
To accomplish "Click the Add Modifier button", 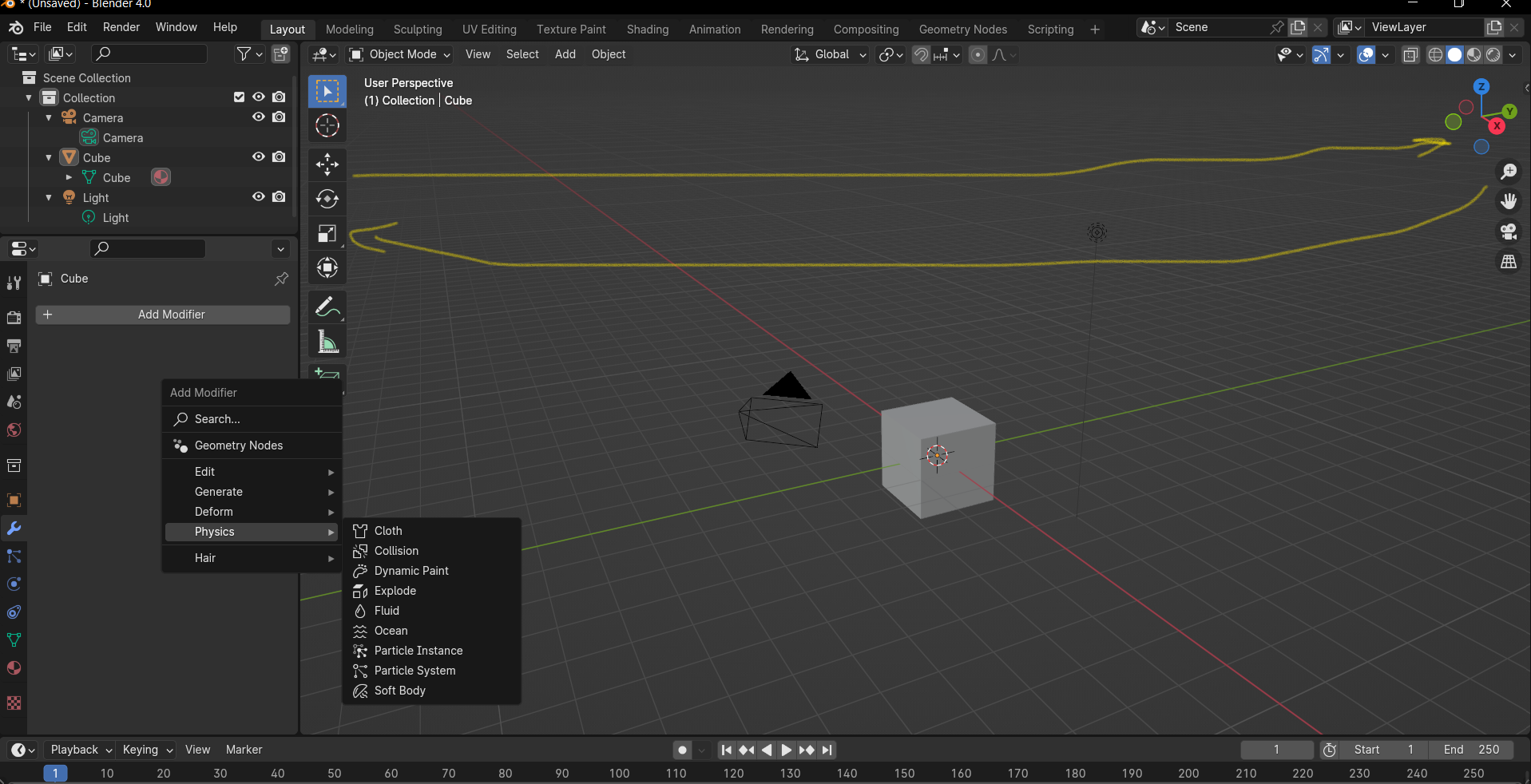I will tap(163, 315).
